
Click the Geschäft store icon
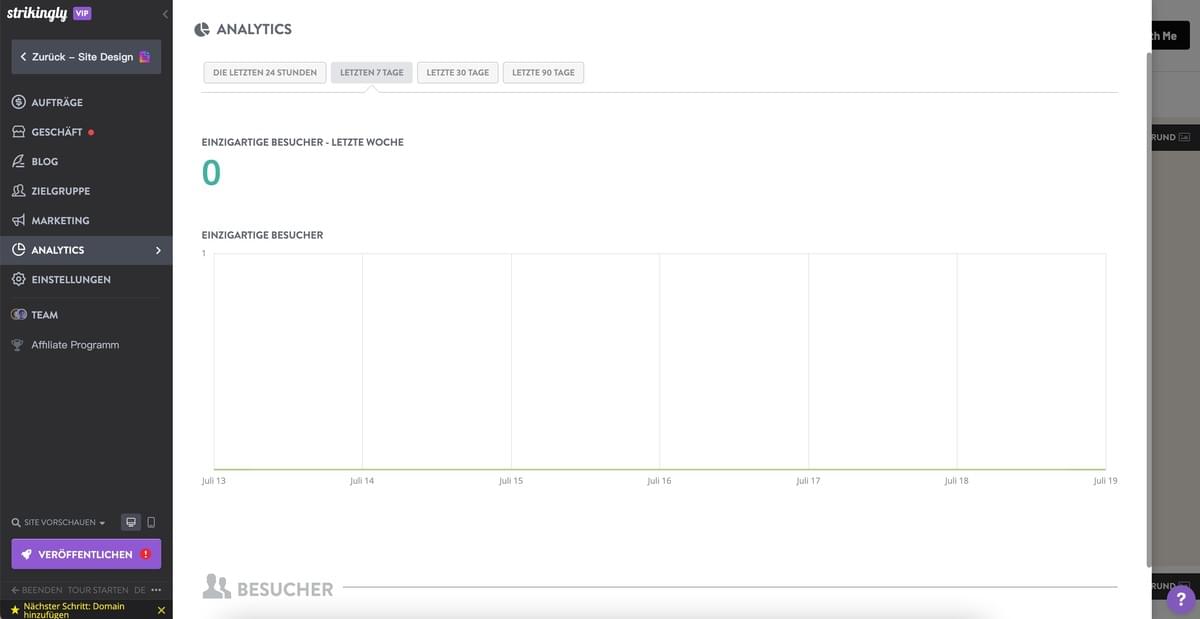point(18,132)
